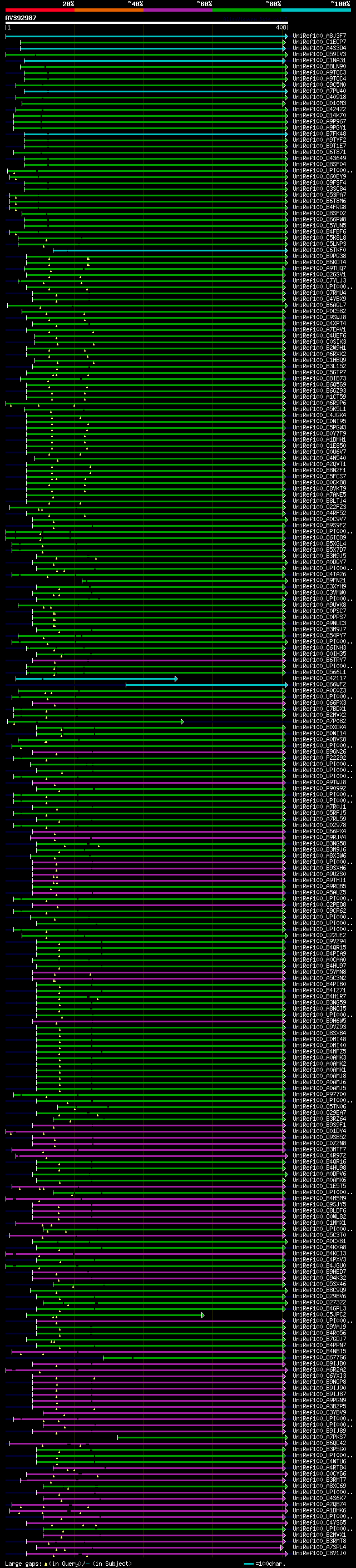The image size is (356, 1568).
Task: Click the UniRef100_Q01QM3 label
Action: (x=319, y=103)
